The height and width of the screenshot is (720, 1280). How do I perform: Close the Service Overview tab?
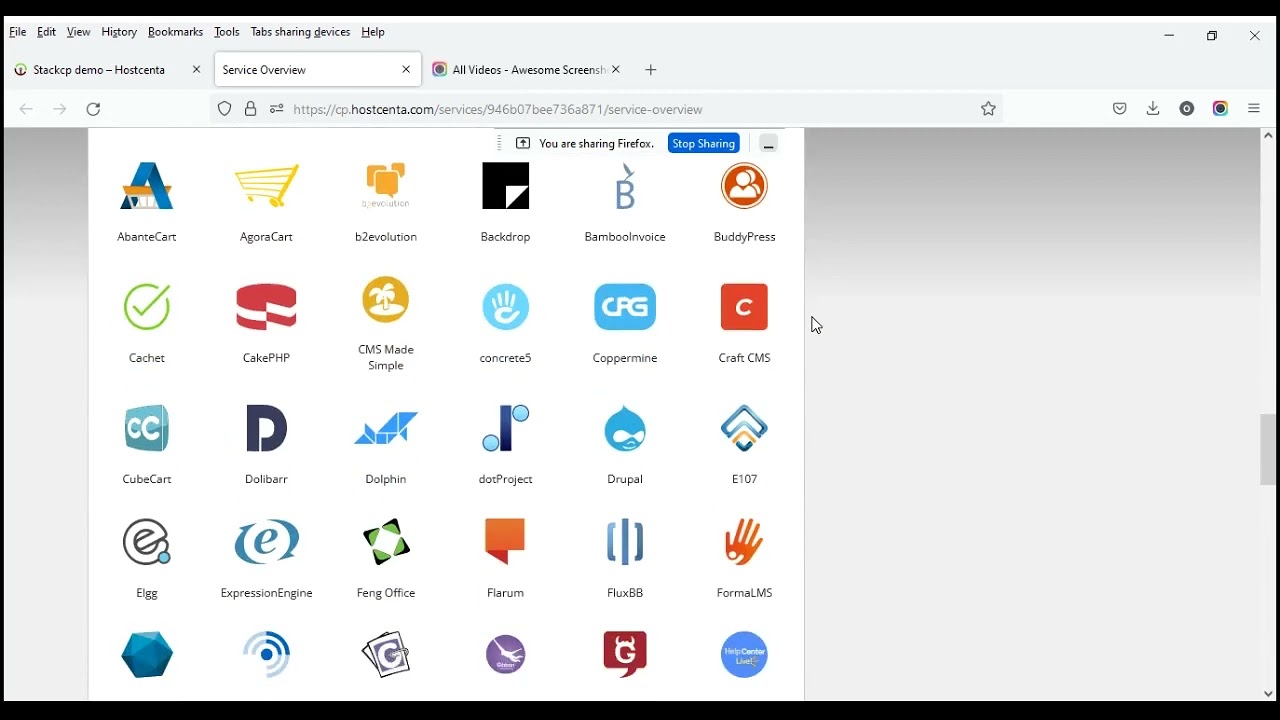[406, 70]
